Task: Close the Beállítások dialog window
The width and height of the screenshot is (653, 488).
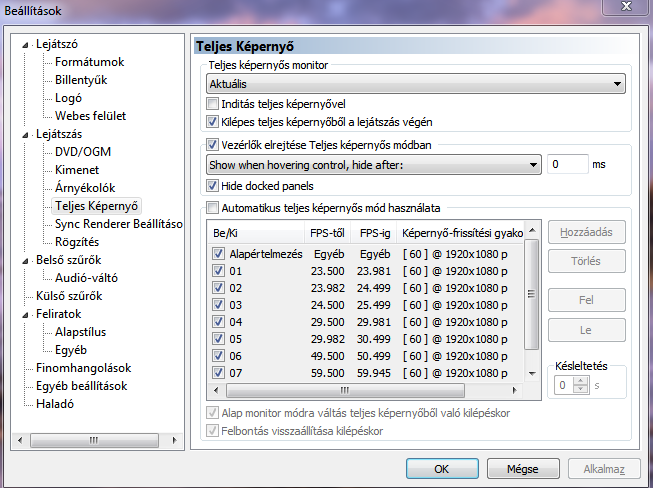Action: [627, 6]
